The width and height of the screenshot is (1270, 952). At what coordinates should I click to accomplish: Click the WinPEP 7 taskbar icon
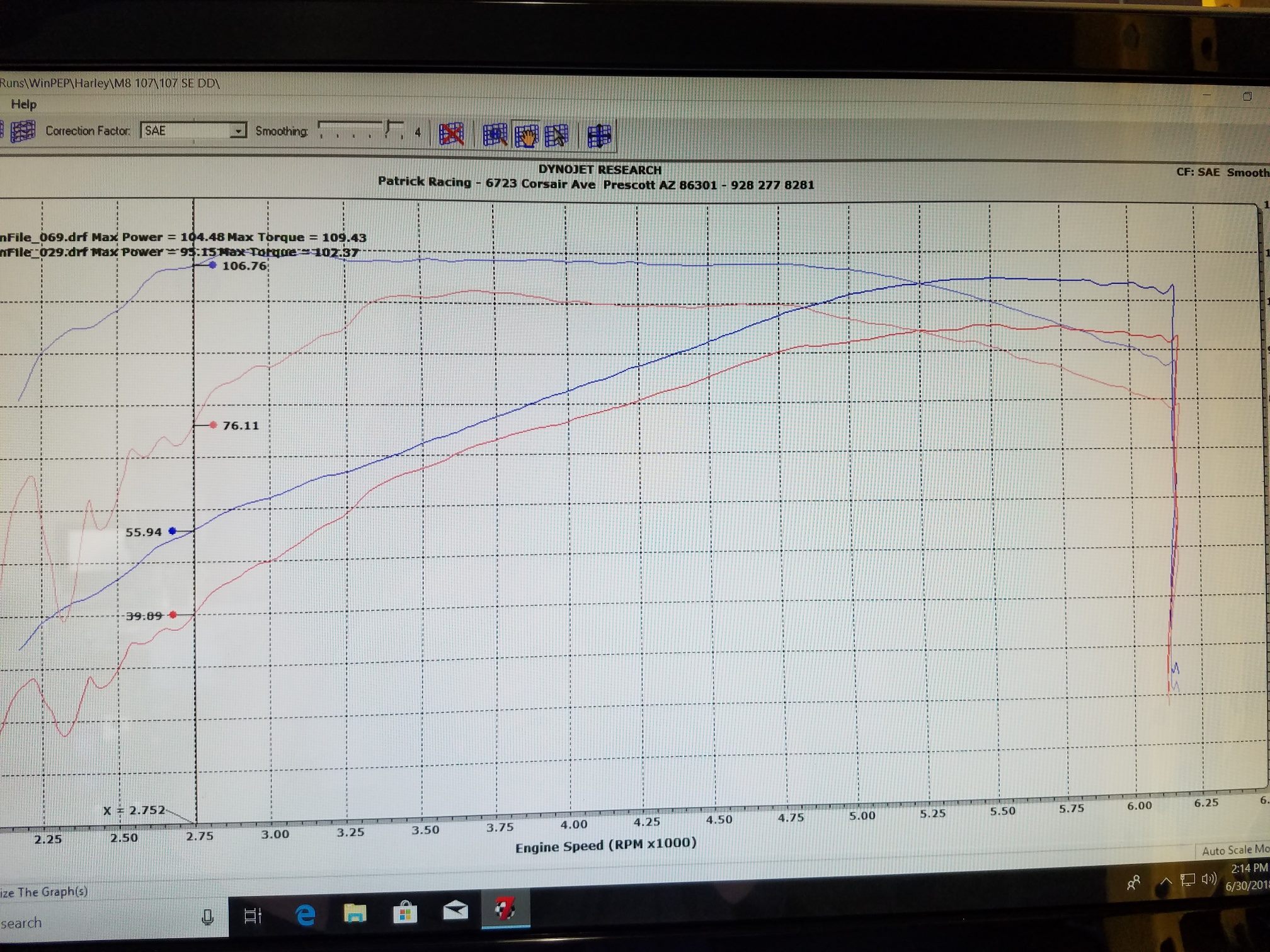coord(505,909)
